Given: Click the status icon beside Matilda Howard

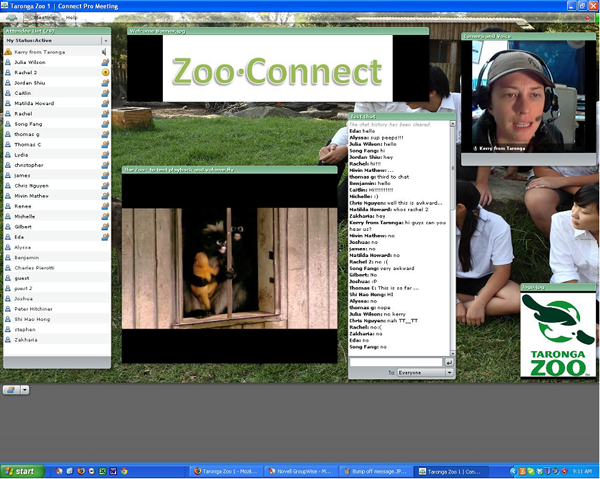Looking at the screenshot, I should [x=105, y=103].
